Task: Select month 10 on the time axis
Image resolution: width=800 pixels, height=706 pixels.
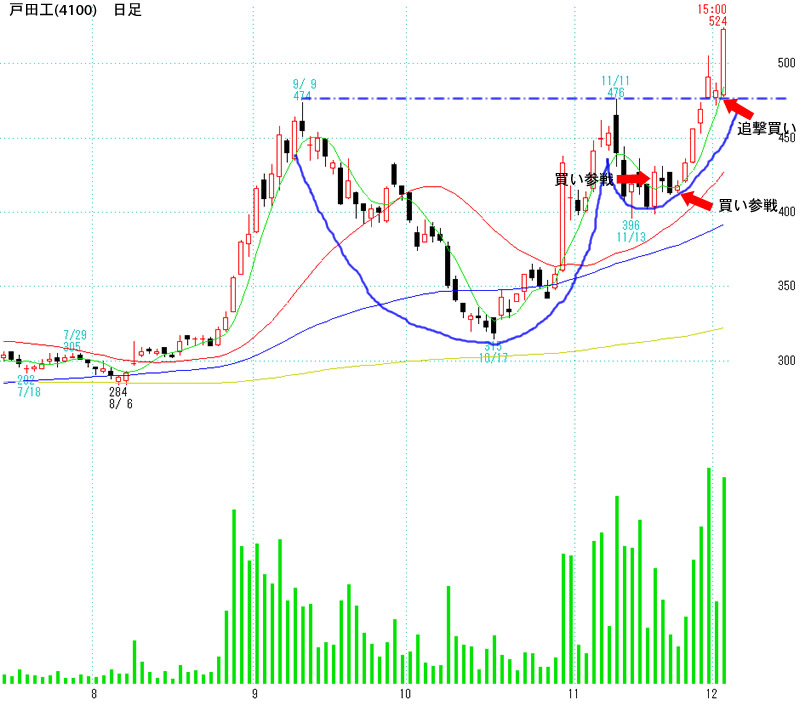Action: click(405, 694)
